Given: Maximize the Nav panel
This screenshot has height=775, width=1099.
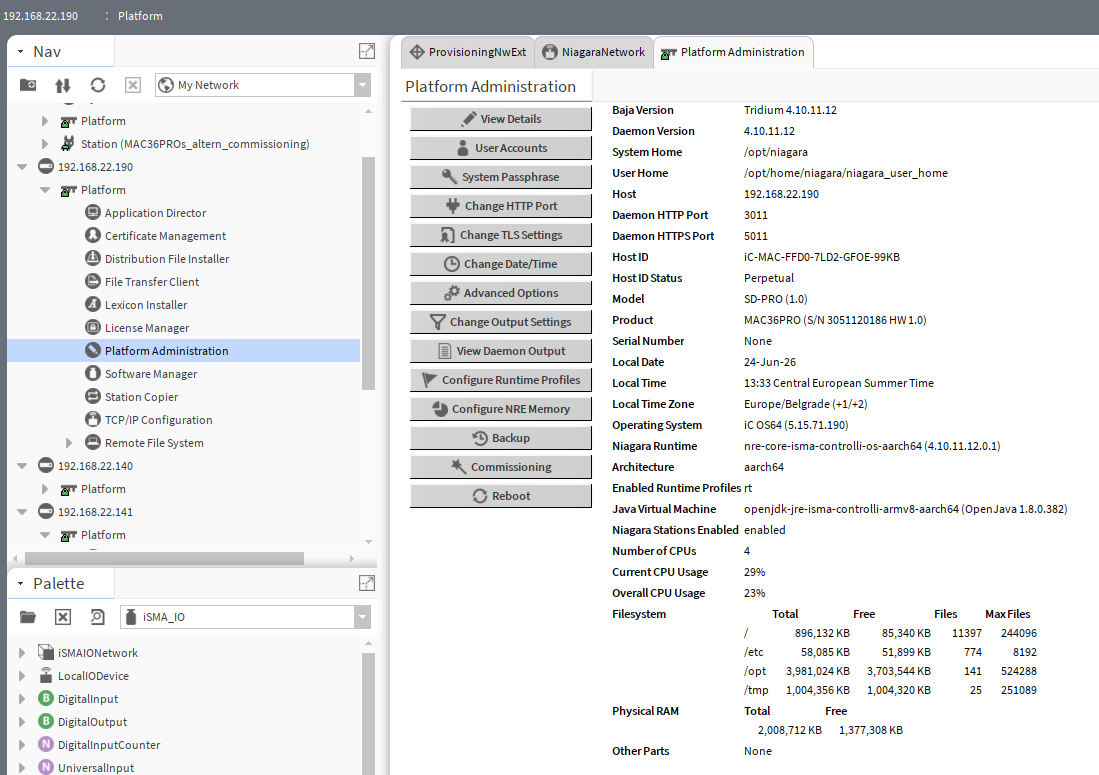Looking at the screenshot, I should tap(367, 51).
